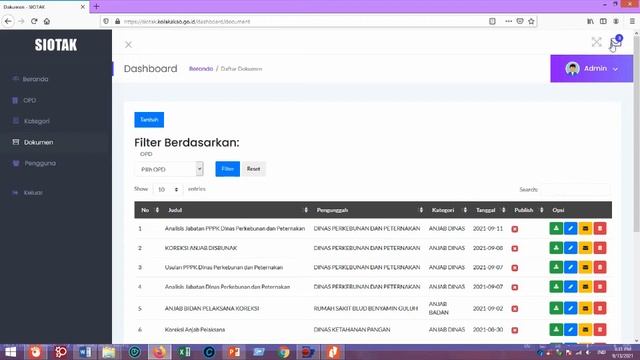Download KOREKSI ANJAB DISBUNAK document
Viewport: 640px width, 360px height.
click(x=556, y=248)
